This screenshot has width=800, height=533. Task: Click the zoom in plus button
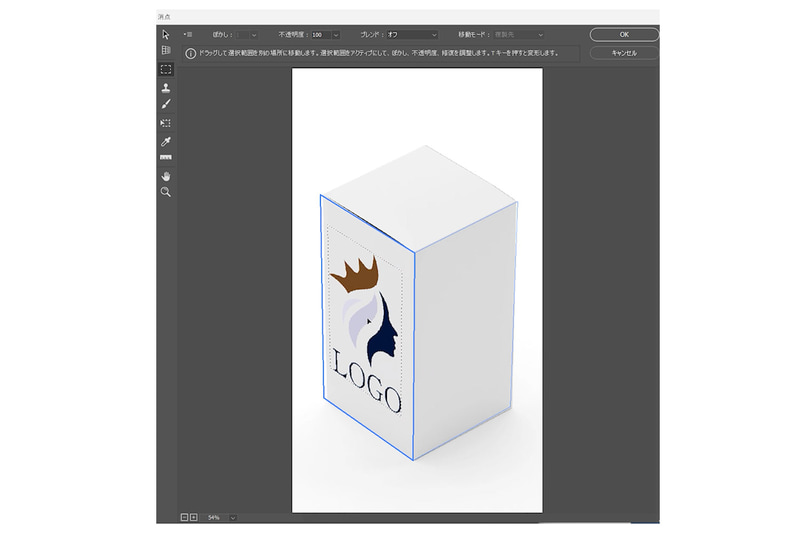click(x=193, y=517)
